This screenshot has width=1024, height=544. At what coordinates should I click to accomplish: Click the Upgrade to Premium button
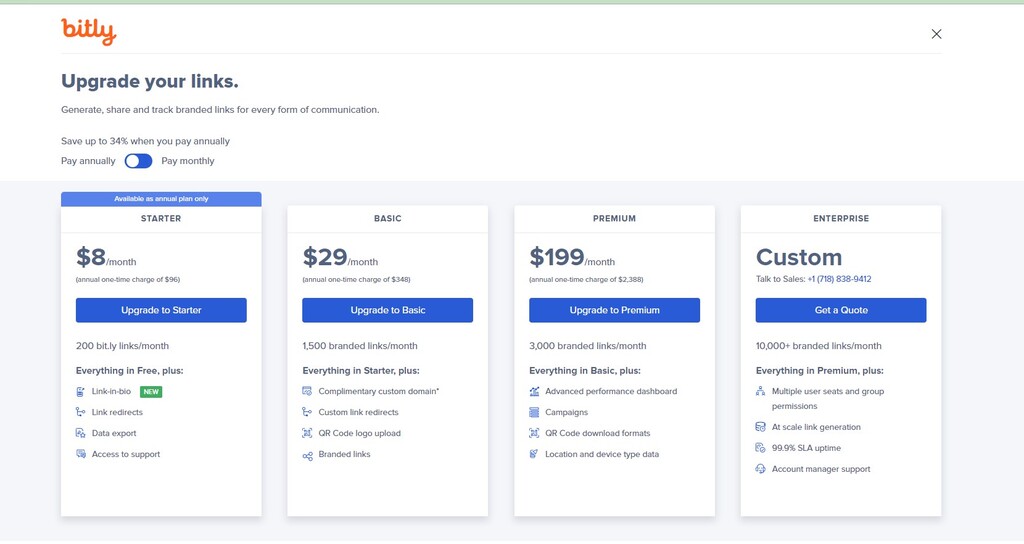coord(615,310)
